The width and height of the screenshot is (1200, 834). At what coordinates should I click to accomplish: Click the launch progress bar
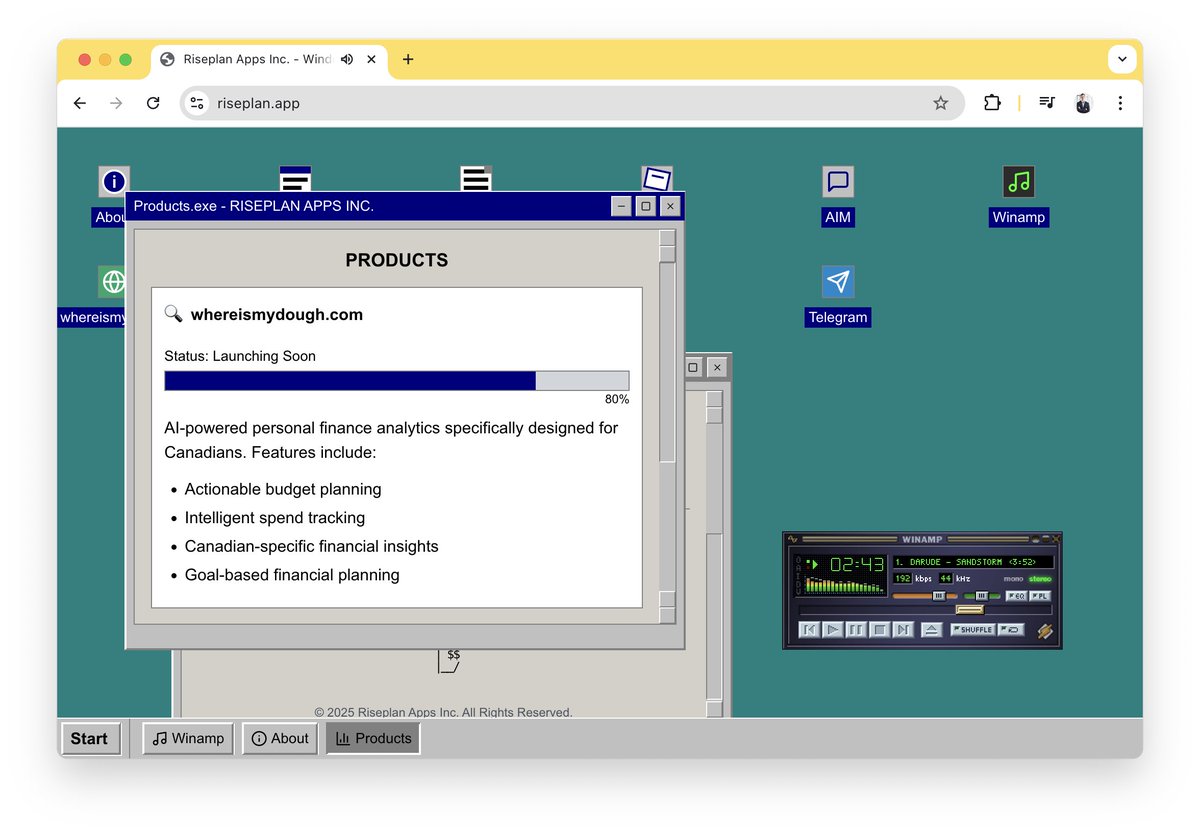tap(397, 381)
